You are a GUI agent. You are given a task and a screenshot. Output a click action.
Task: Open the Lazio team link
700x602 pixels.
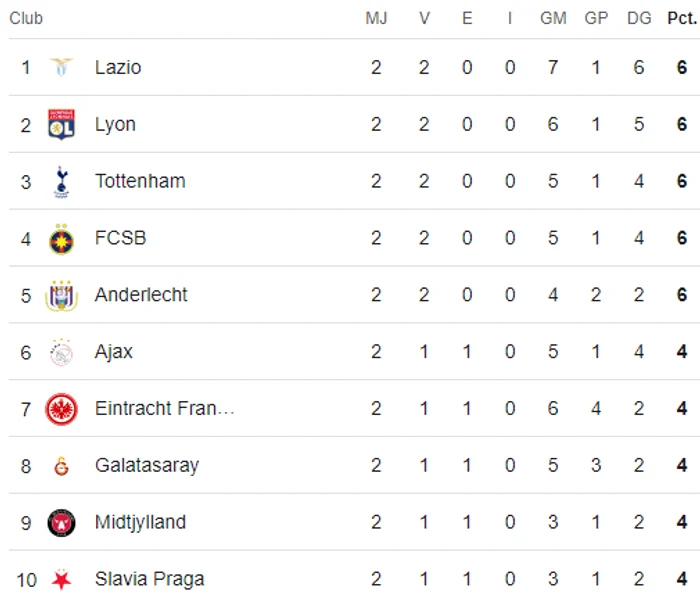click(x=118, y=67)
